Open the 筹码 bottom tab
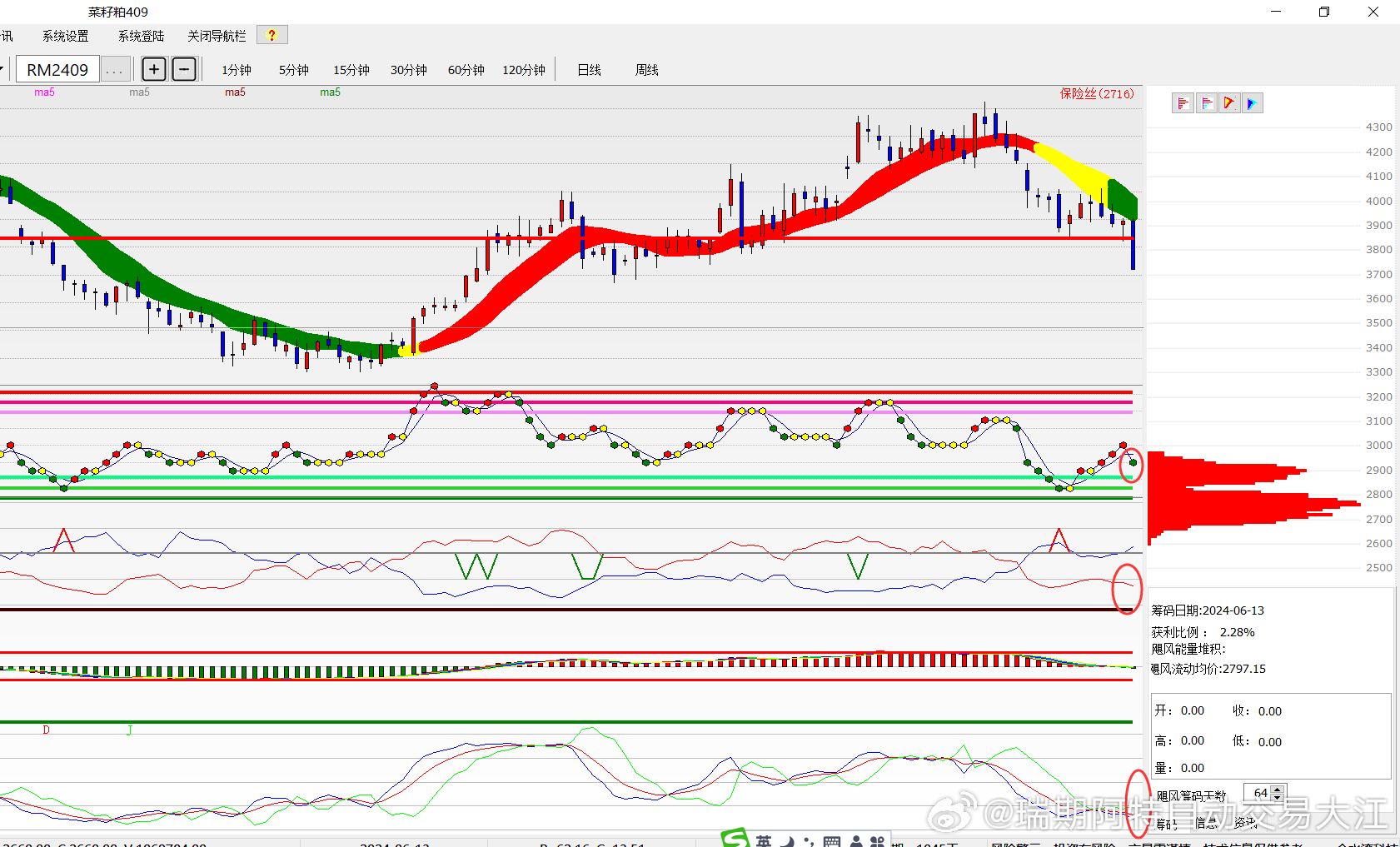Image resolution: width=1400 pixels, height=847 pixels. pos(1167,824)
